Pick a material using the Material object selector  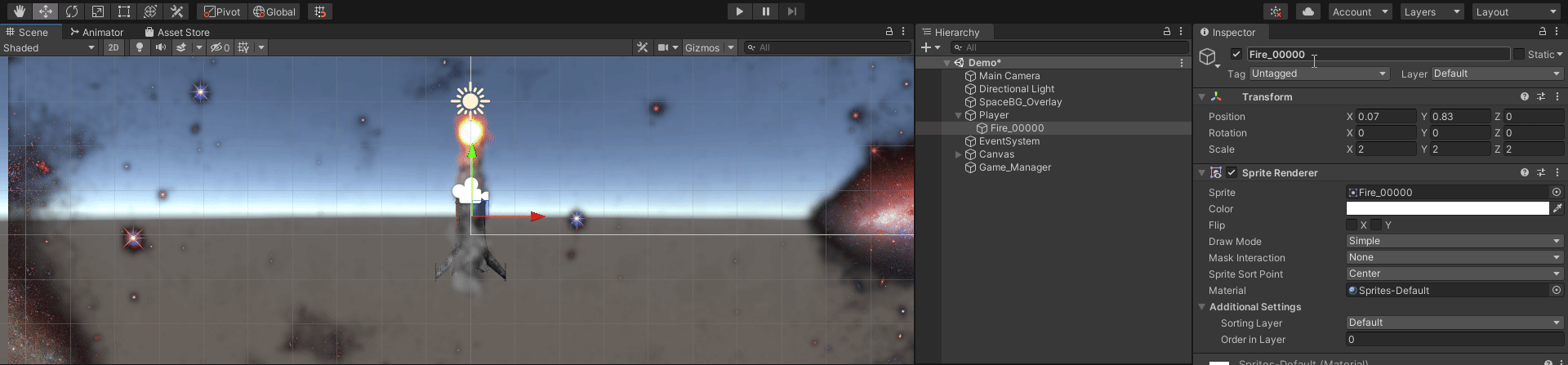click(1557, 290)
